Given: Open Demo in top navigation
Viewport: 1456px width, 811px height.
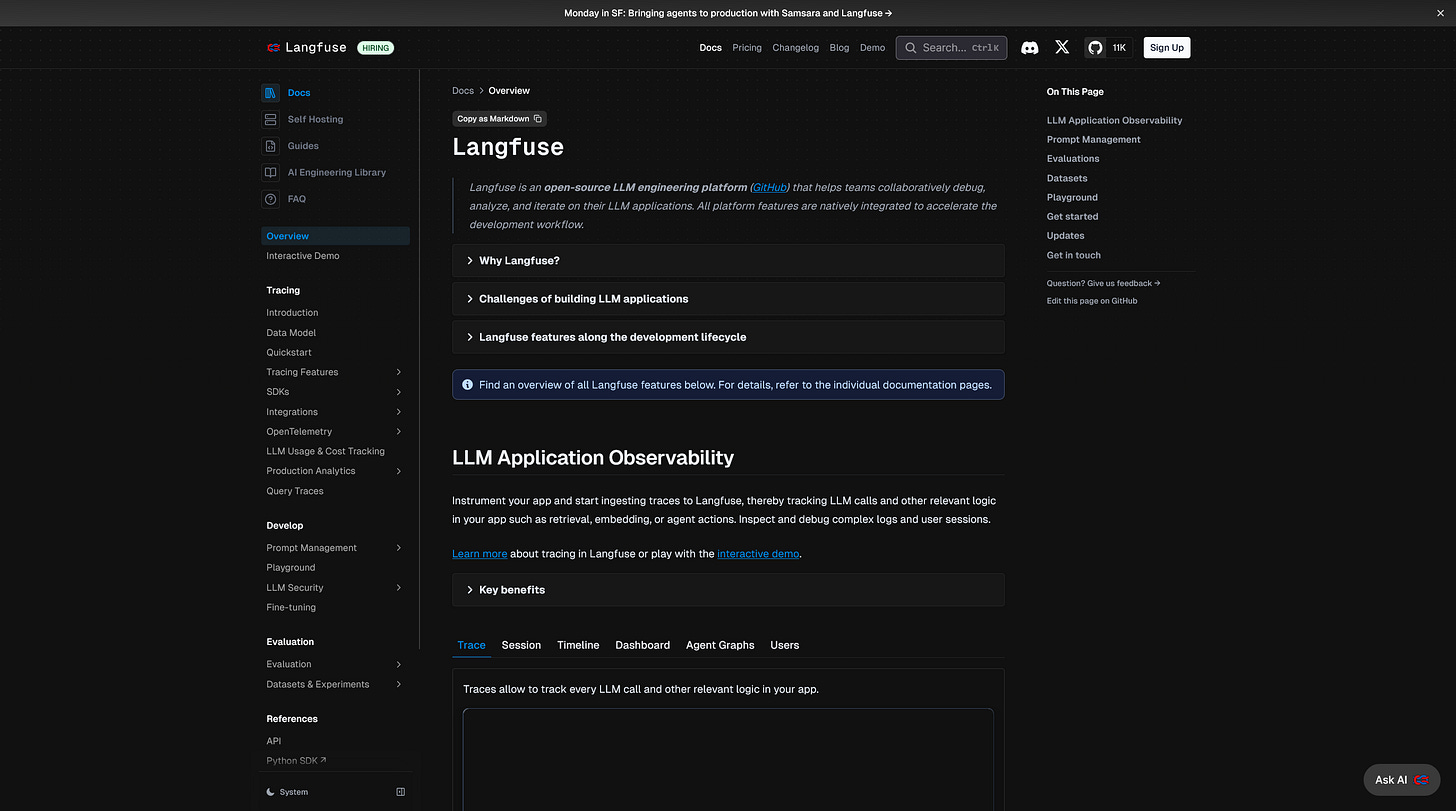Looking at the screenshot, I should [873, 47].
